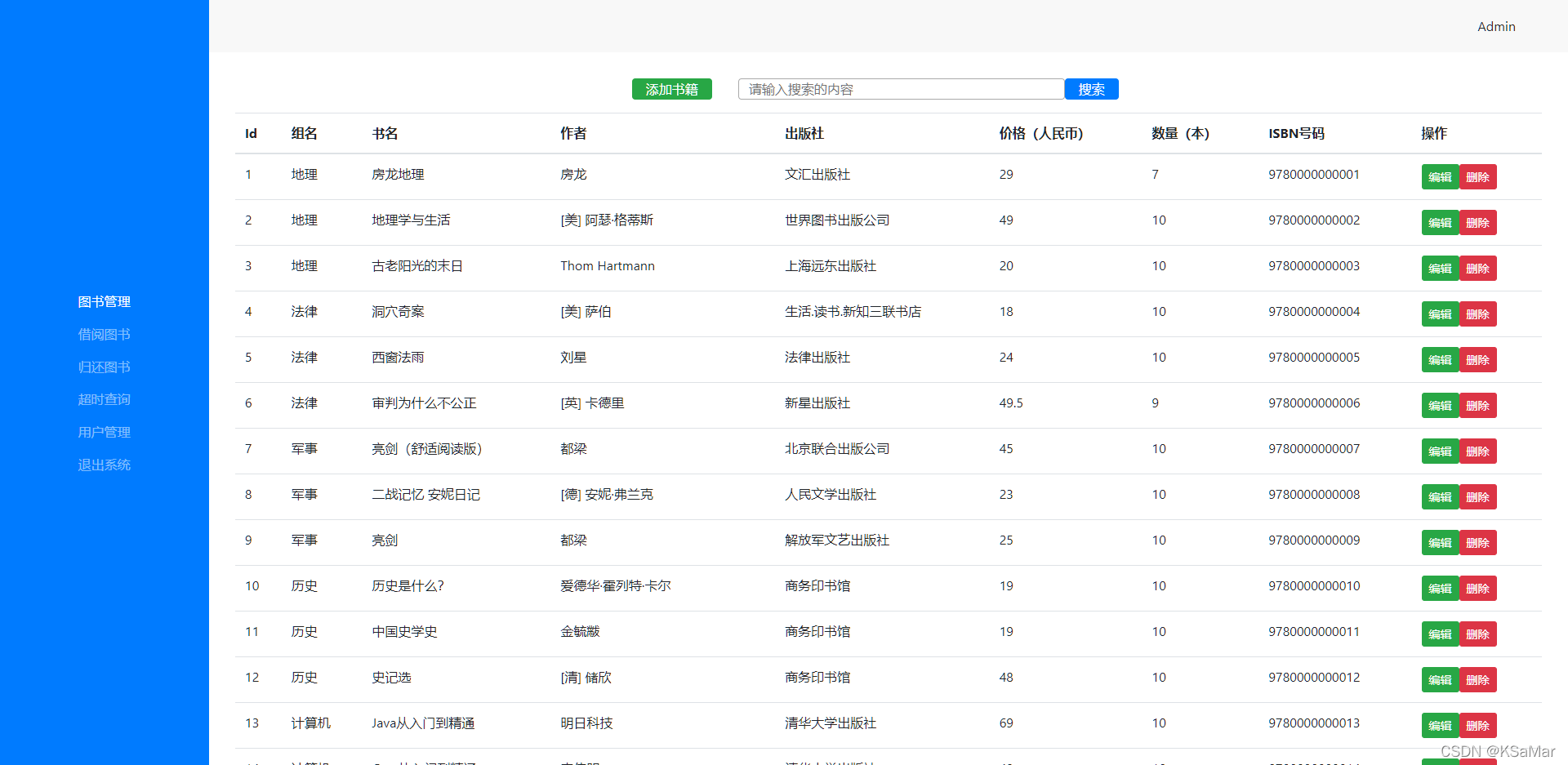Select publisher 解放军文艺出版社 cell
This screenshot has width=1568, height=765.
(837, 540)
